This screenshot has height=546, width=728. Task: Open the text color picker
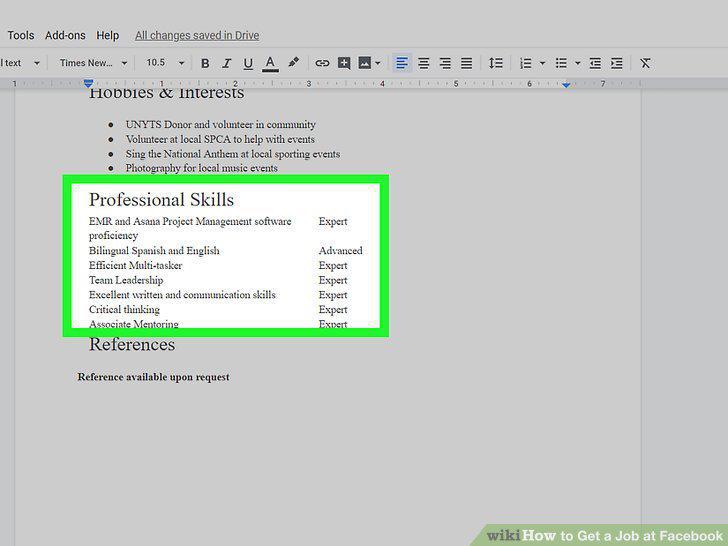270,63
